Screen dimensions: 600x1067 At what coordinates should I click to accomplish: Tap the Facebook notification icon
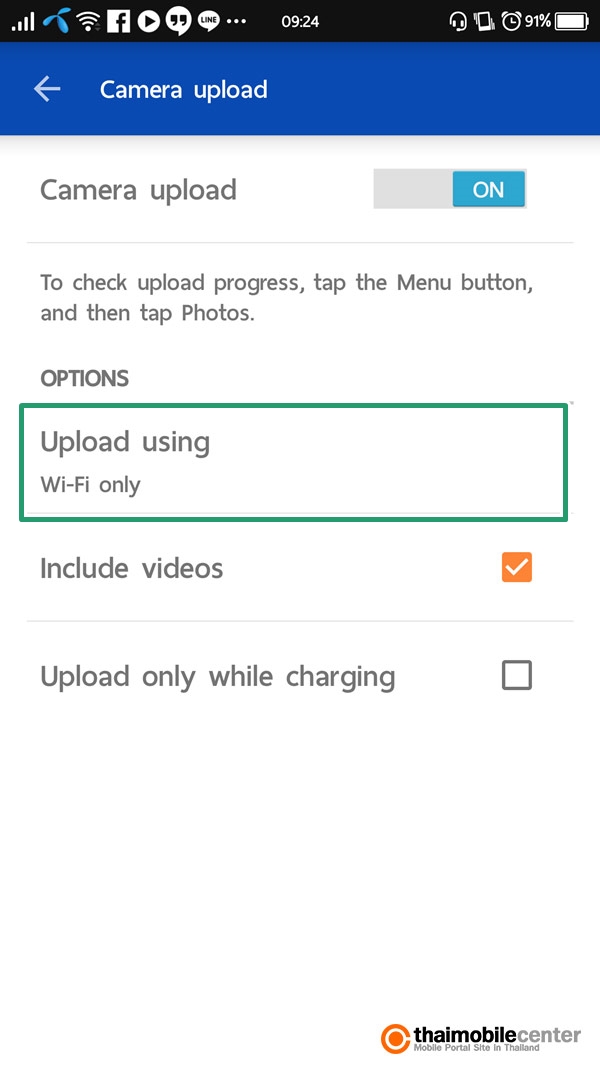118,21
